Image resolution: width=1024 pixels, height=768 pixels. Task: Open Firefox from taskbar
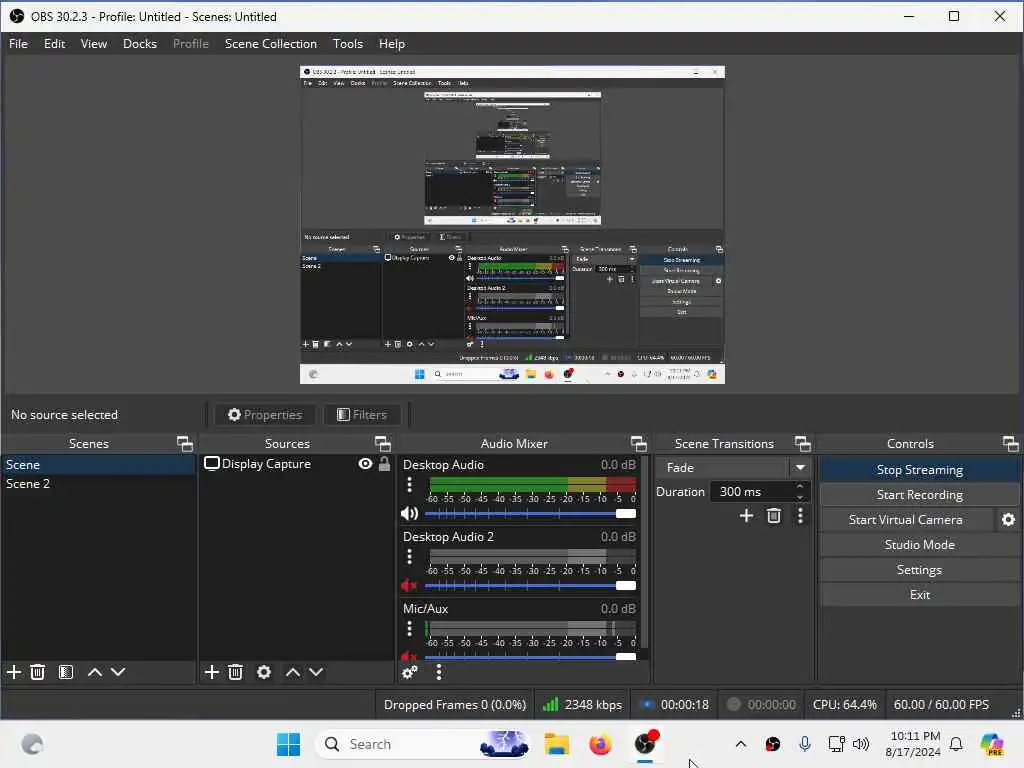[x=600, y=744]
